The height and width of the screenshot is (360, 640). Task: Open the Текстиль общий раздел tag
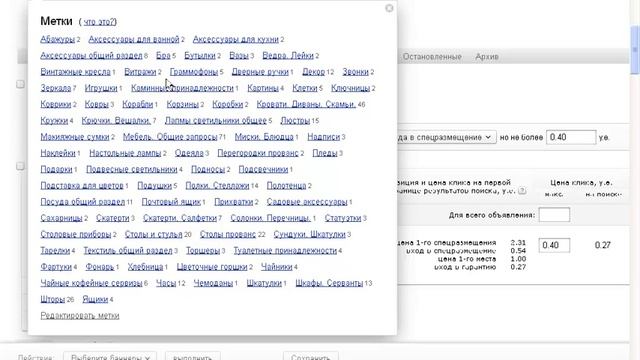point(128,251)
